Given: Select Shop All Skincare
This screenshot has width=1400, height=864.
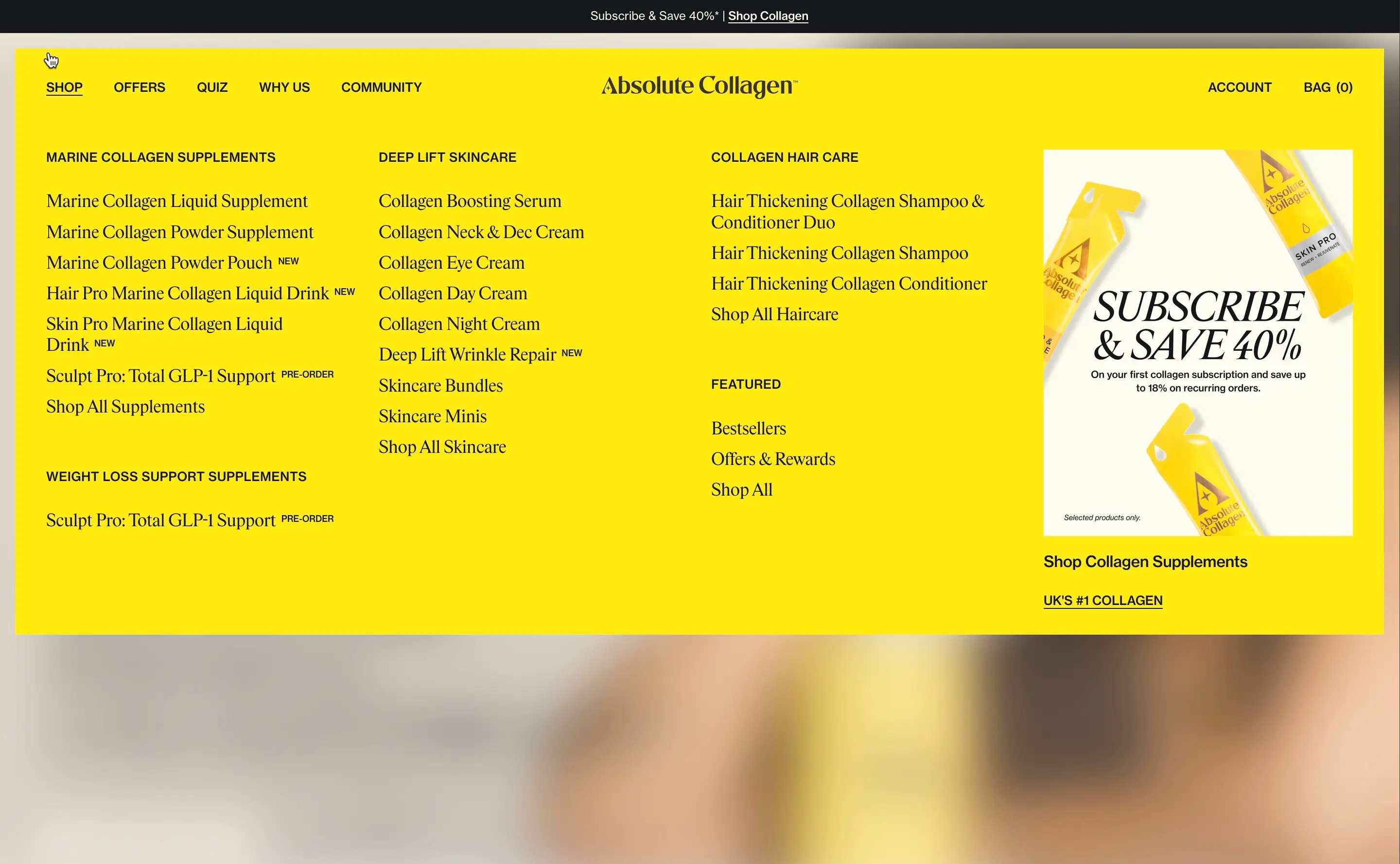Looking at the screenshot, I should pos(442,447).
